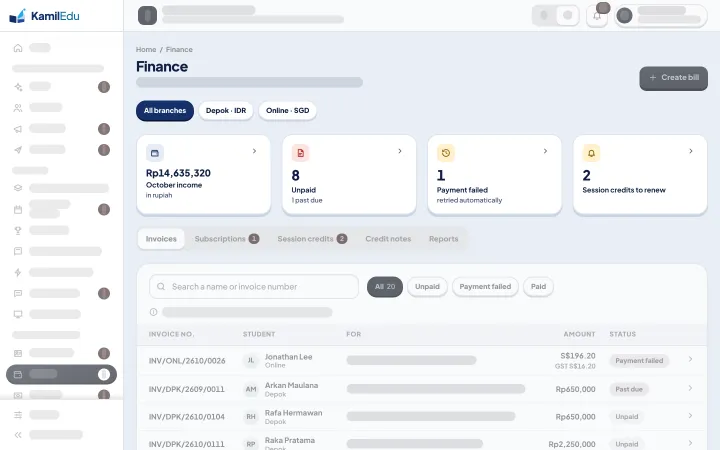Click the Payment failed status badge
The height and width of the screenshot is (450, 720).
(x=639, y=361)
